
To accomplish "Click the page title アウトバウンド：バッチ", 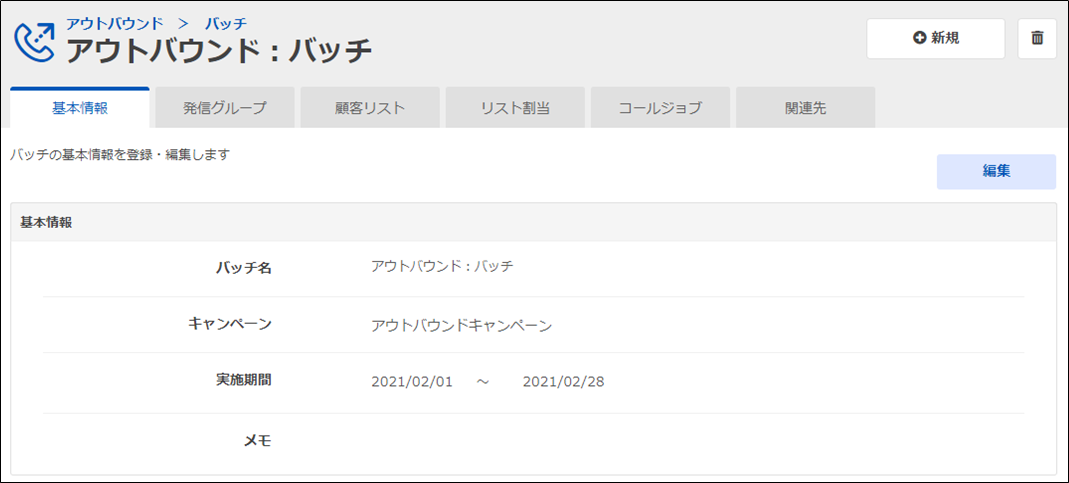I will 219,49.
